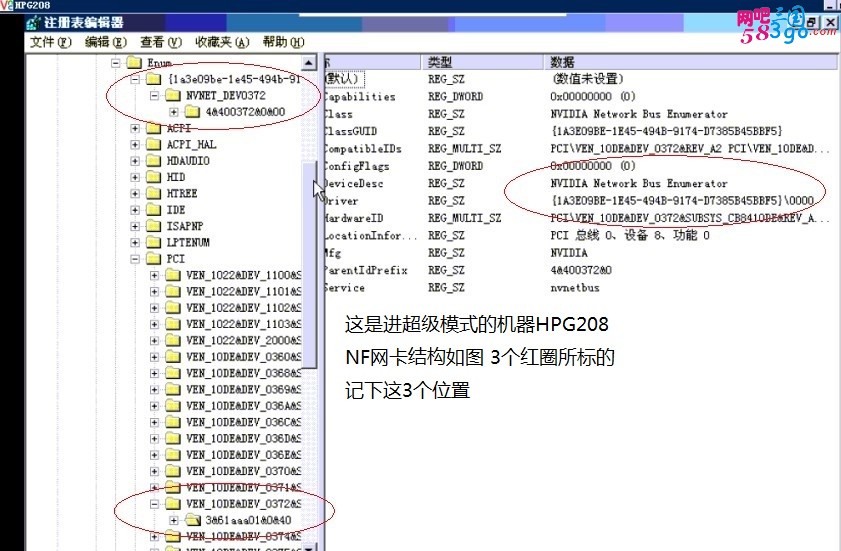Click tree pane scroll up arrow

308,63
